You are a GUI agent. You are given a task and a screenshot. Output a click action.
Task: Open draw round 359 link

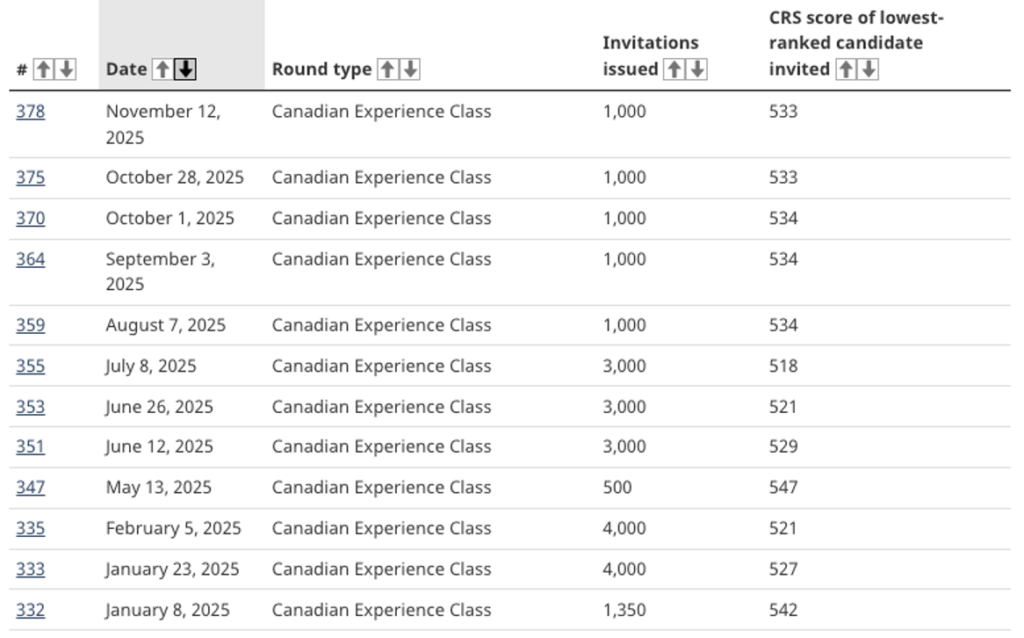(x=30, y=326)
